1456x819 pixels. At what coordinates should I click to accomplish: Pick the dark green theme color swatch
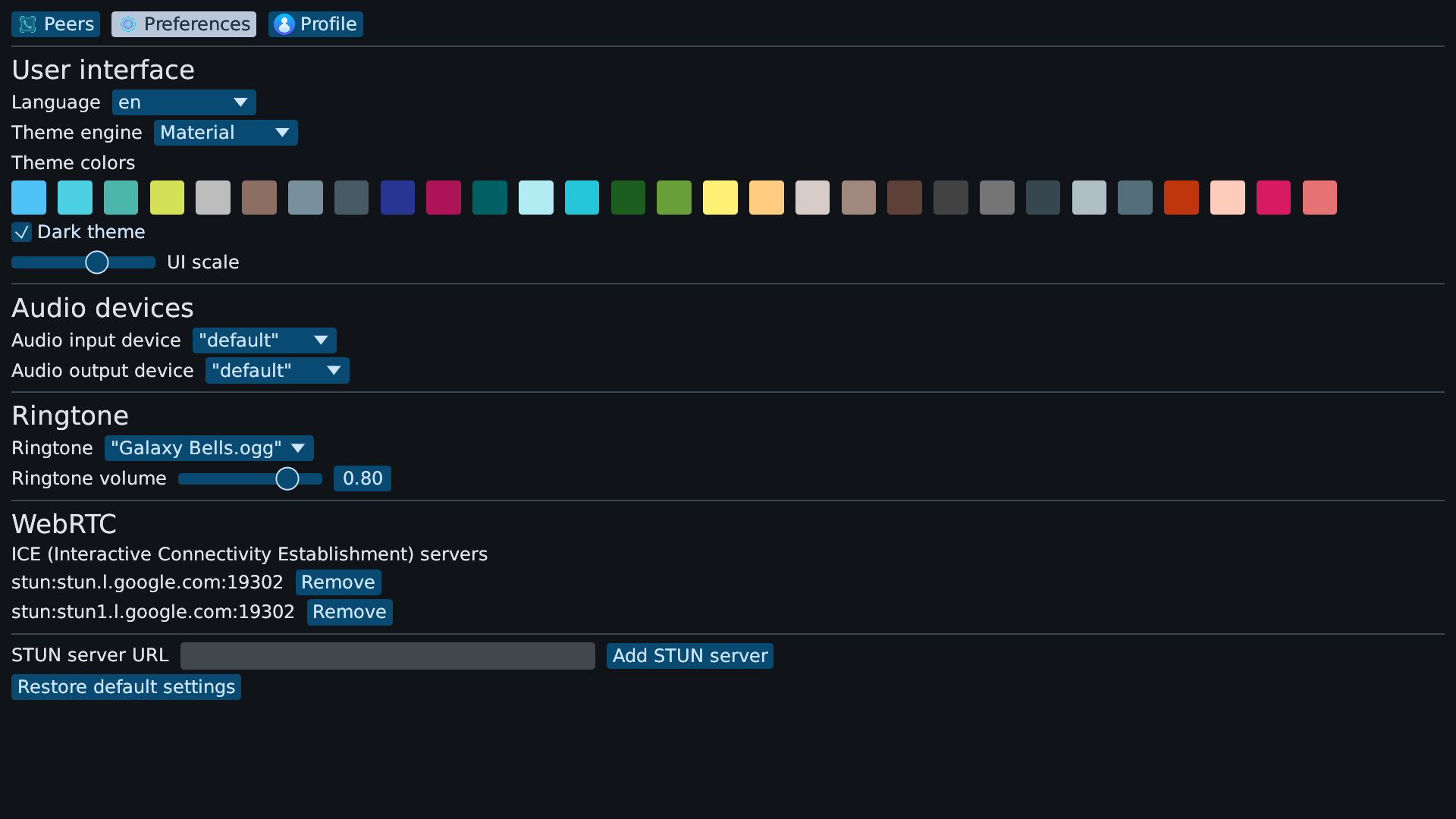pos(628,198)
